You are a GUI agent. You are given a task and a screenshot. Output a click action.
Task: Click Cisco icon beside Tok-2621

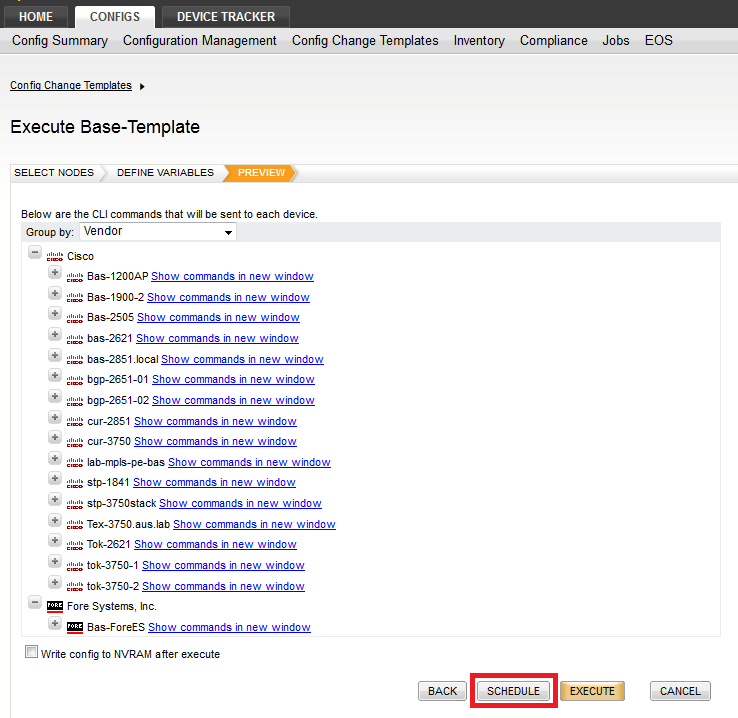pyautogui.click(x=74, y=545)
